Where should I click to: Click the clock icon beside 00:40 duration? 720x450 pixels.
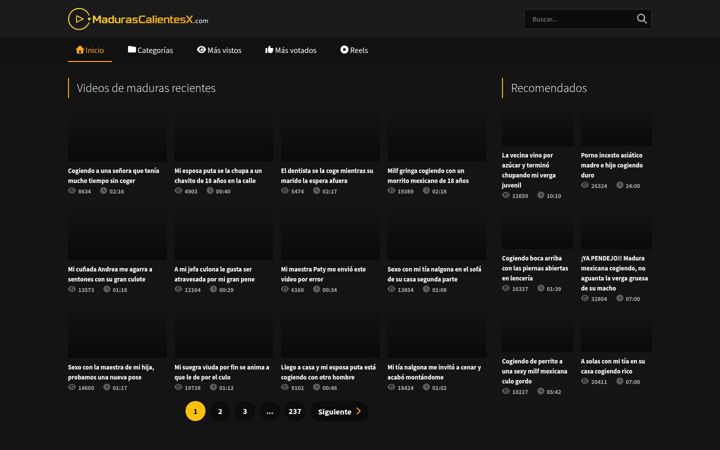click(x=210, y=191)
